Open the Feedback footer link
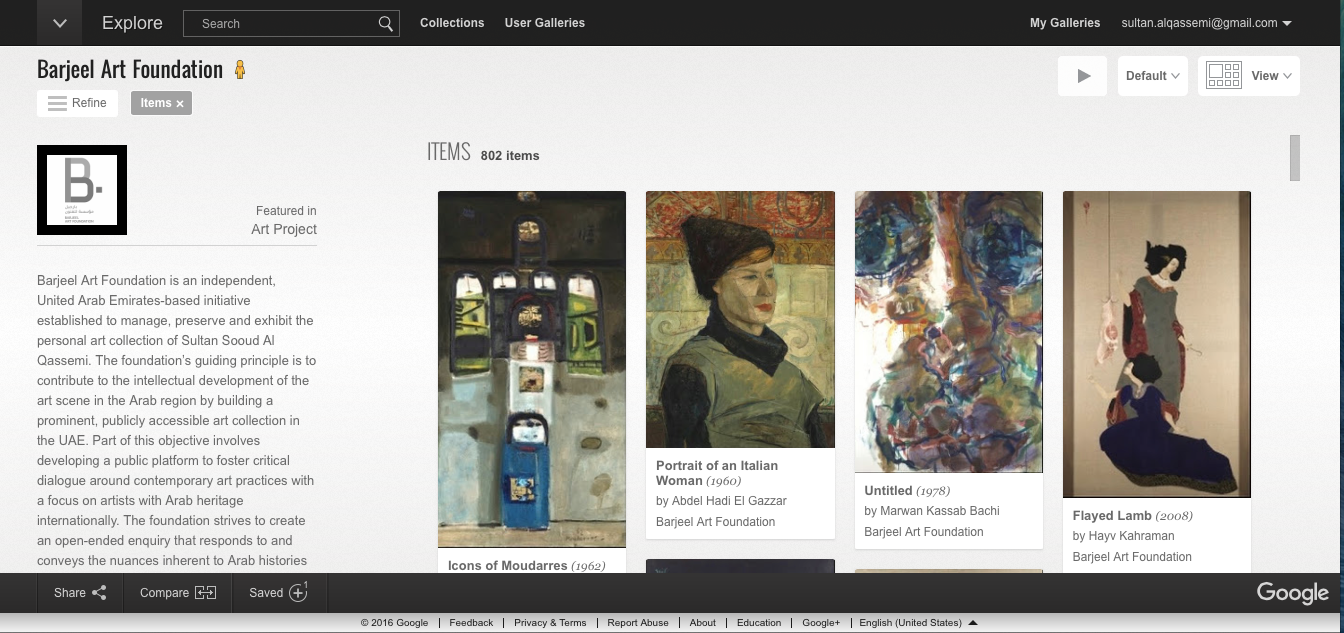This screenshot has width=1344, height=633. pyautogui.click(x=471, y=623)
